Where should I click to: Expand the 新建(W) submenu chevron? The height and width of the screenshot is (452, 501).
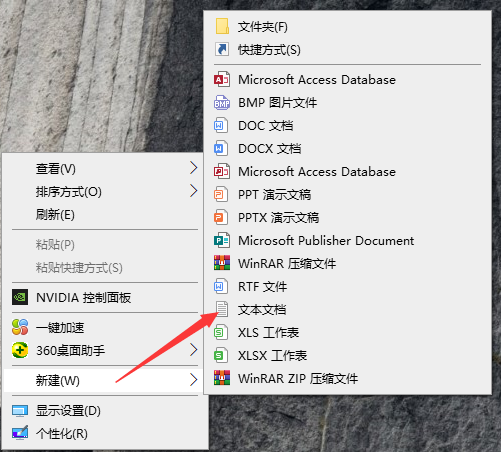point(194,380)
